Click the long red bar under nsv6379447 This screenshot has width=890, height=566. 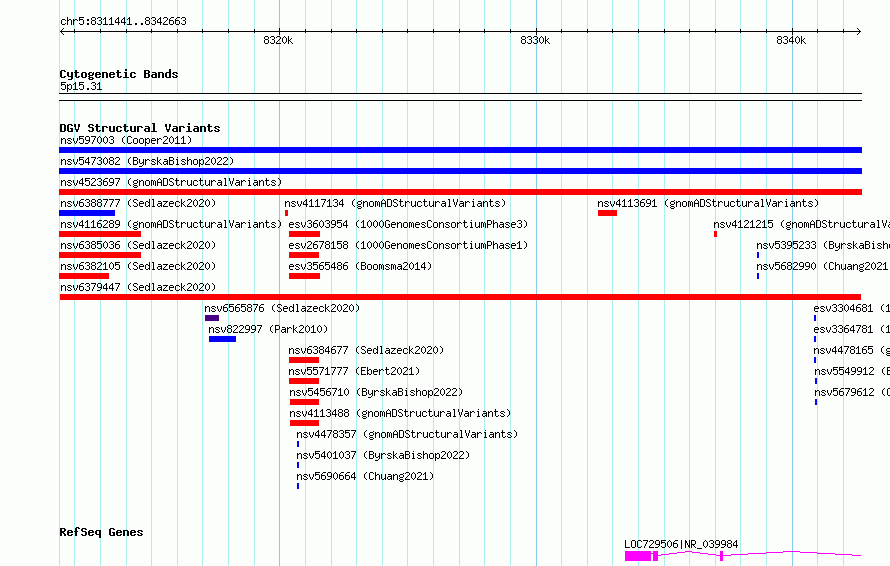tap(460, 297)
